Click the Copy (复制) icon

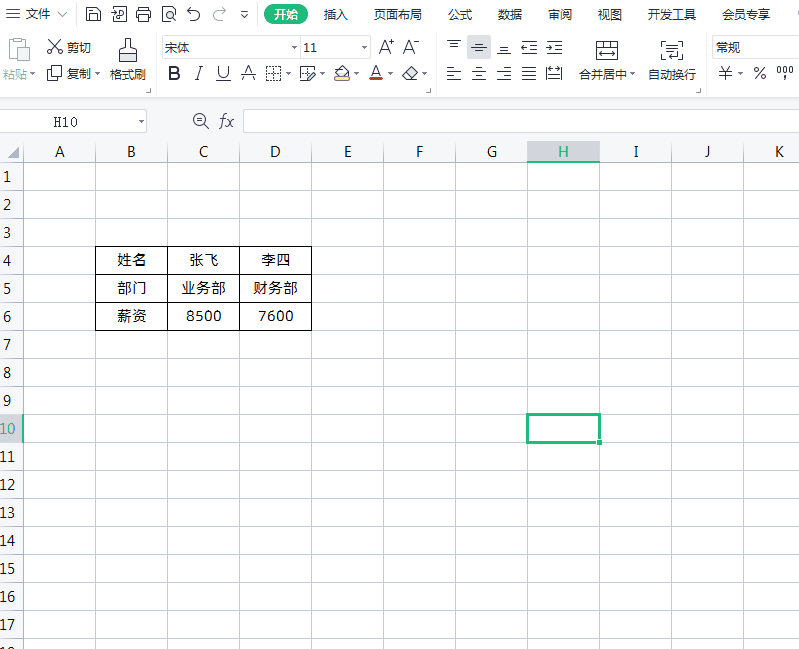tap(54, 73)
